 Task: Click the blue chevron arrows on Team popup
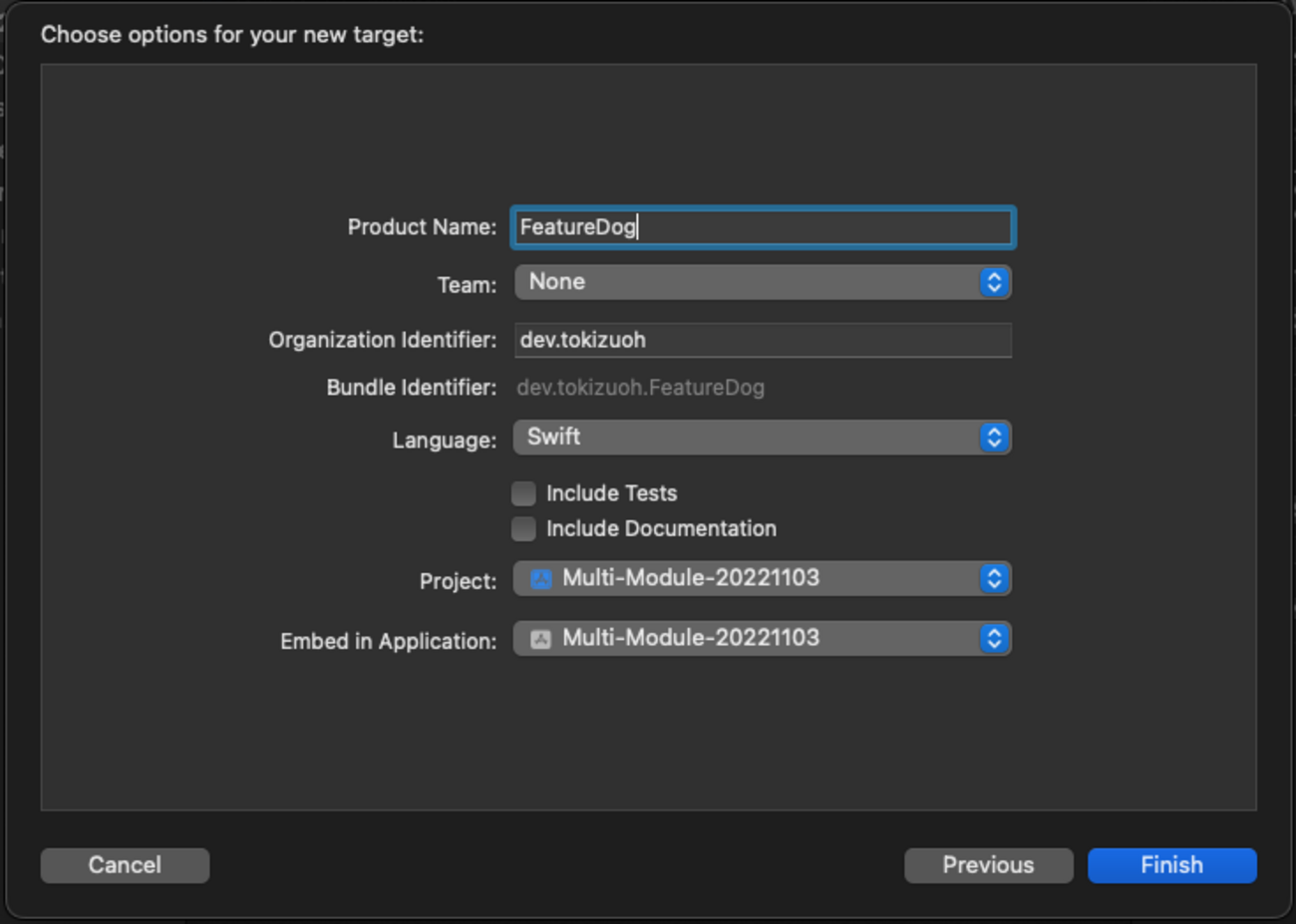993,282
